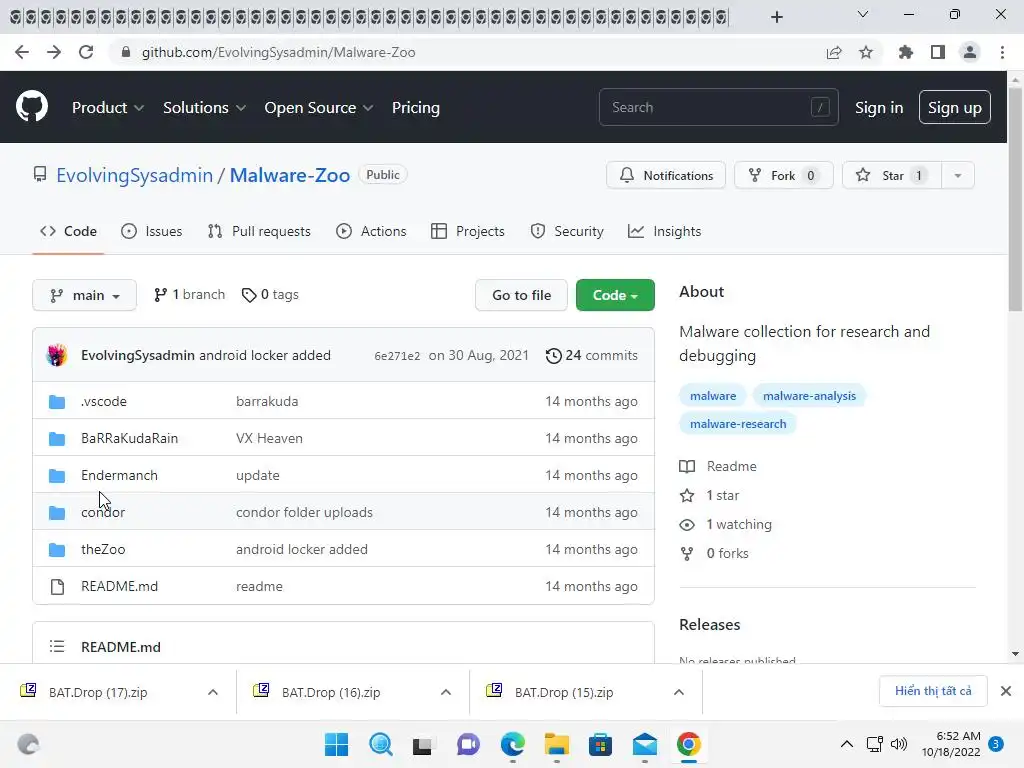The image size is (1024, 768).
Task: Open the browser extensions puzzle icon
Action: pos(905,52)
